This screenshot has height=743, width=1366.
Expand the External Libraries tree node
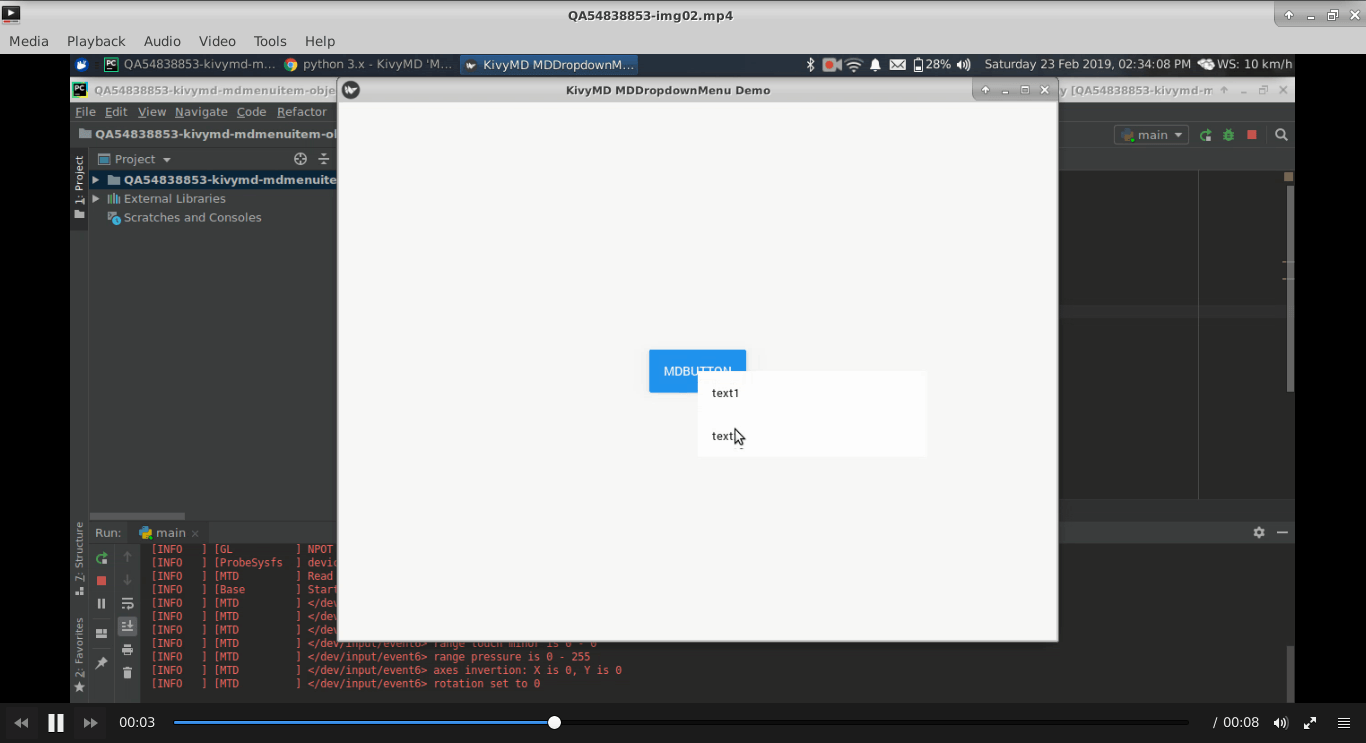(96, 199)
